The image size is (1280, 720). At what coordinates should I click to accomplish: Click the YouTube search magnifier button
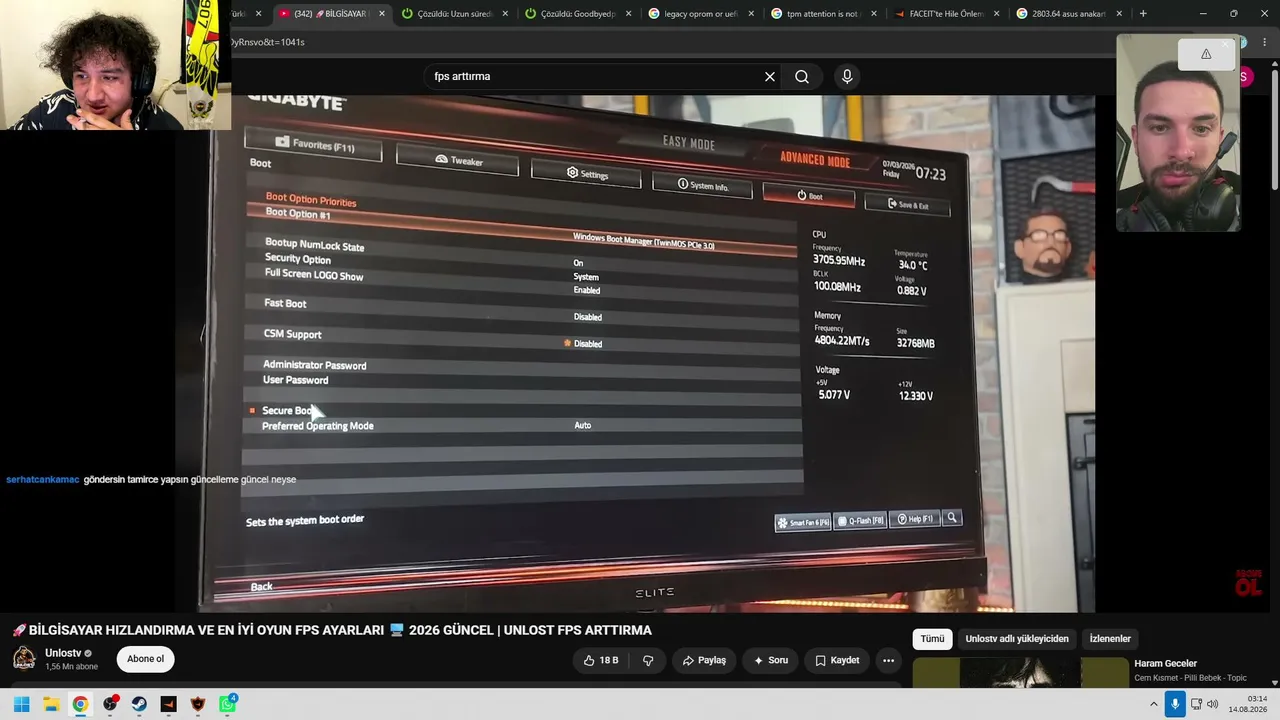click(x=802, y=77)
